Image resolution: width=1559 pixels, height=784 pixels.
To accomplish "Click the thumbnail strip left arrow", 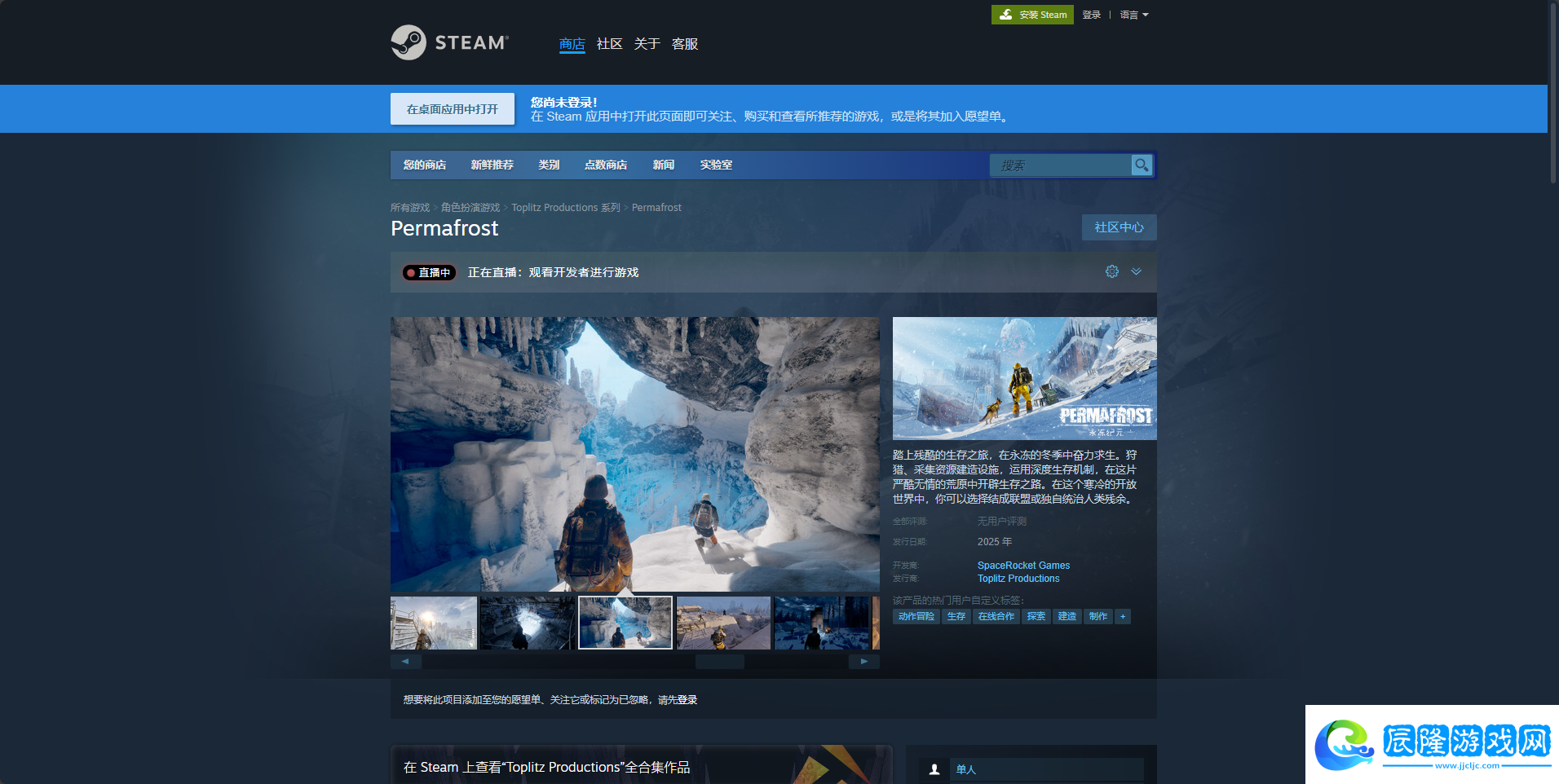I will tap(405, 662).
